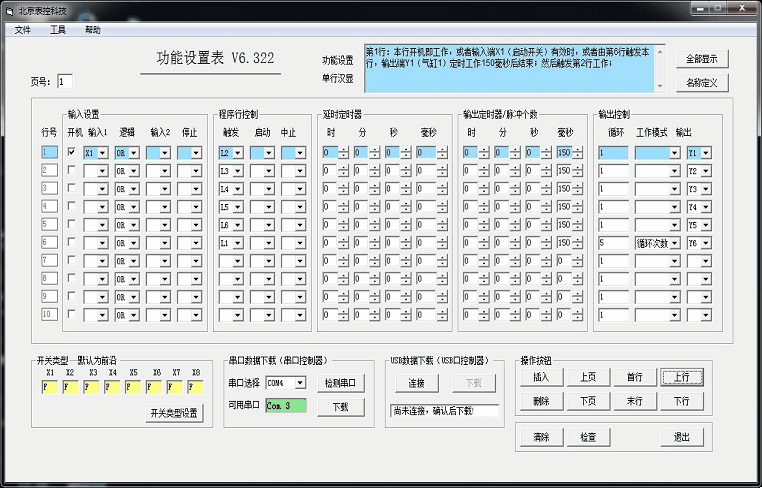Adjust 输出定时器 毫秒 stepper showing 150 in row 1
This screenshot has width=762, height=488.
(x=577, y=153)
